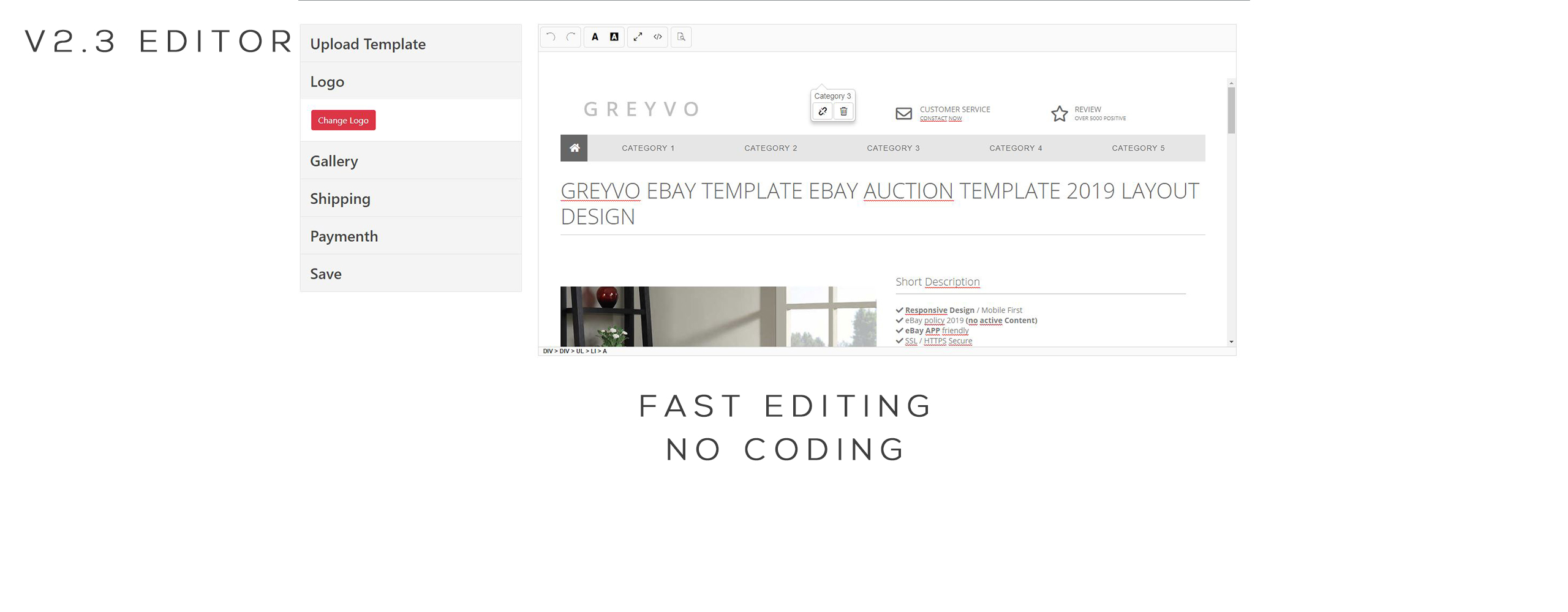Select the eBay policy 2019 bullet text
The height and width of the screenshot is (612, 1568).
pyautogui.click(x=971, y=320)
